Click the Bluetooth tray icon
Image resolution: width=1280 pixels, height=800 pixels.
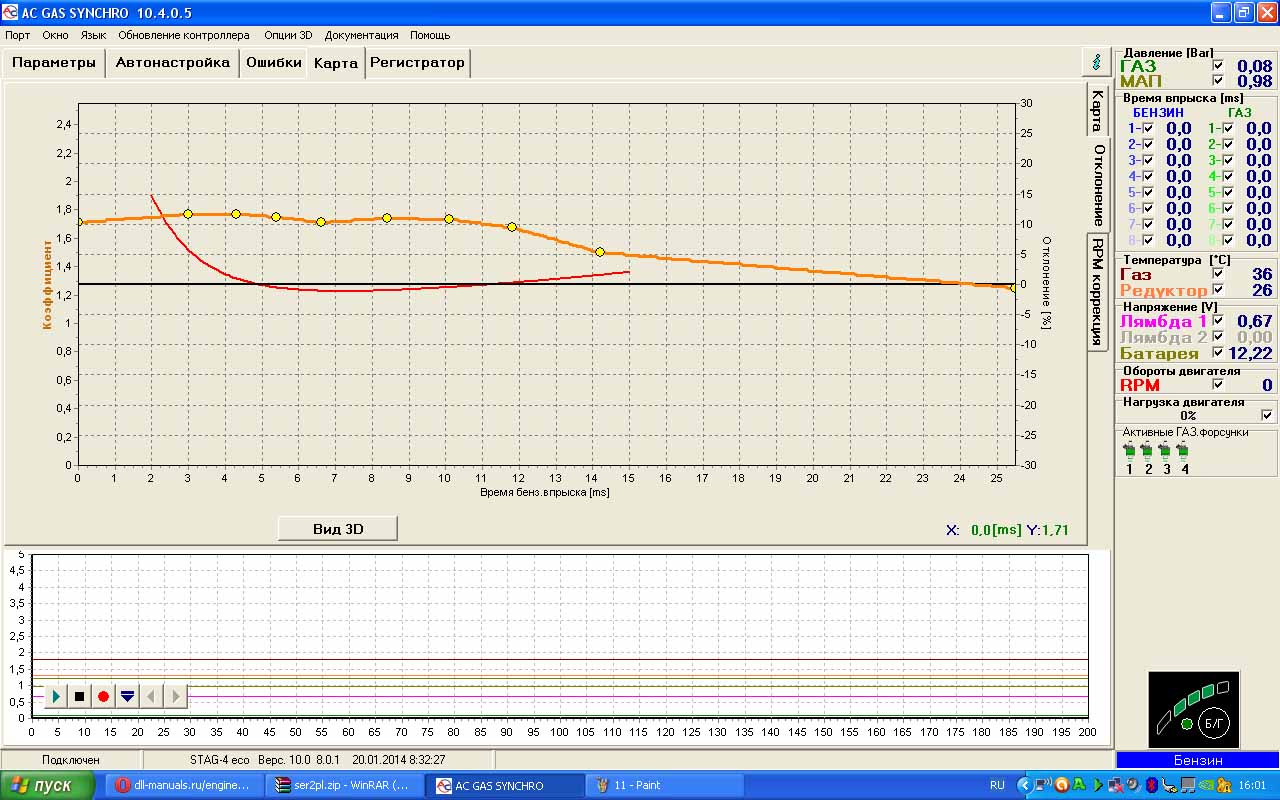click(1151, 785)
